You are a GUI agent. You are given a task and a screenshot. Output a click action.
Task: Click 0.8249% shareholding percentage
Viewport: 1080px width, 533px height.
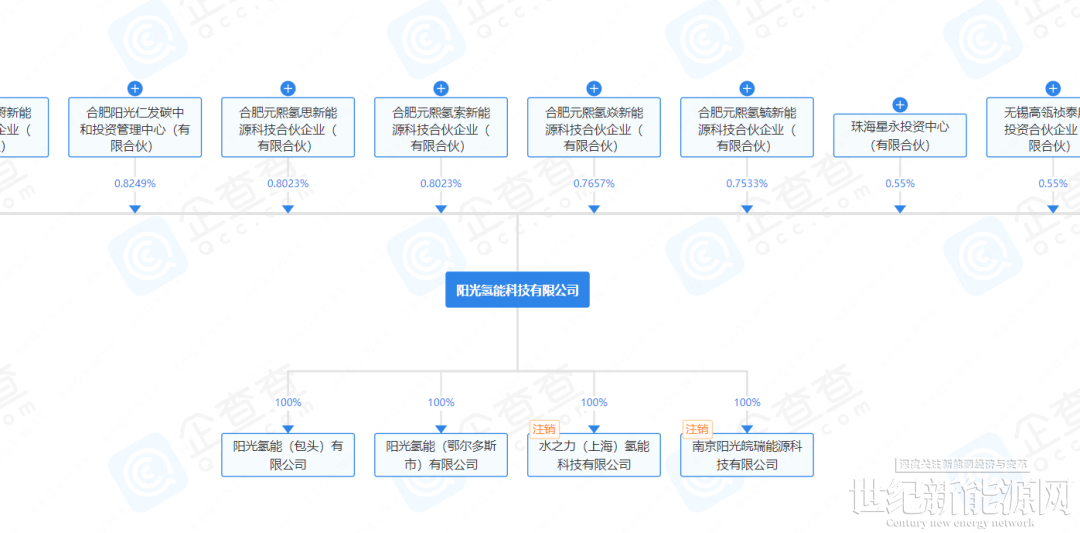point(135,184)
